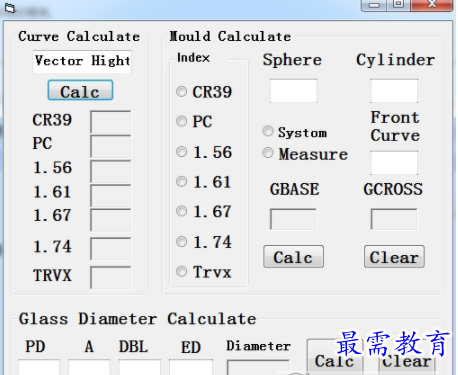This screenshot has width=458, height=375.
Task: Minimize the window
Action: pos(374,5)
